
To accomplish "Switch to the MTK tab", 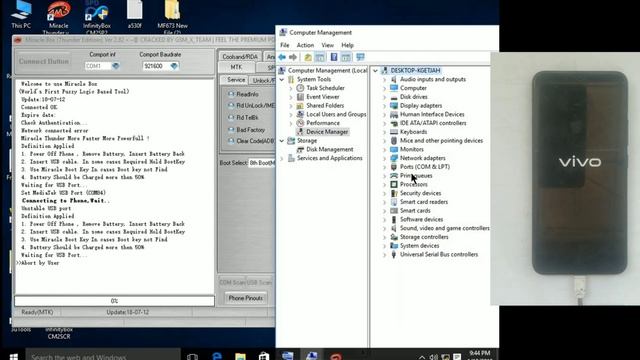I will (x=236, y=67).
